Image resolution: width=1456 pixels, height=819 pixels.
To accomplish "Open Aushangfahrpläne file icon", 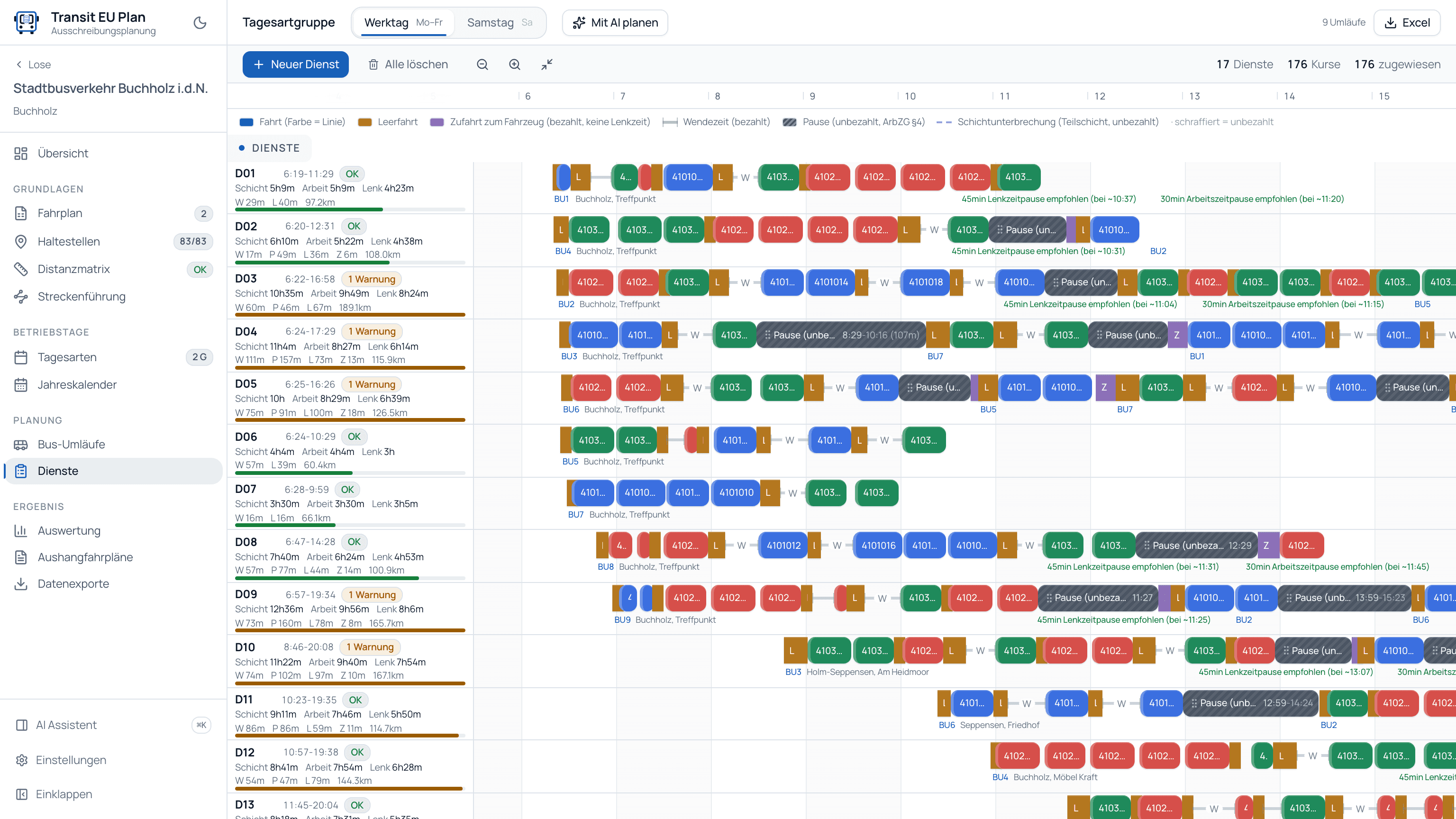I will click(x=21, y=557).
